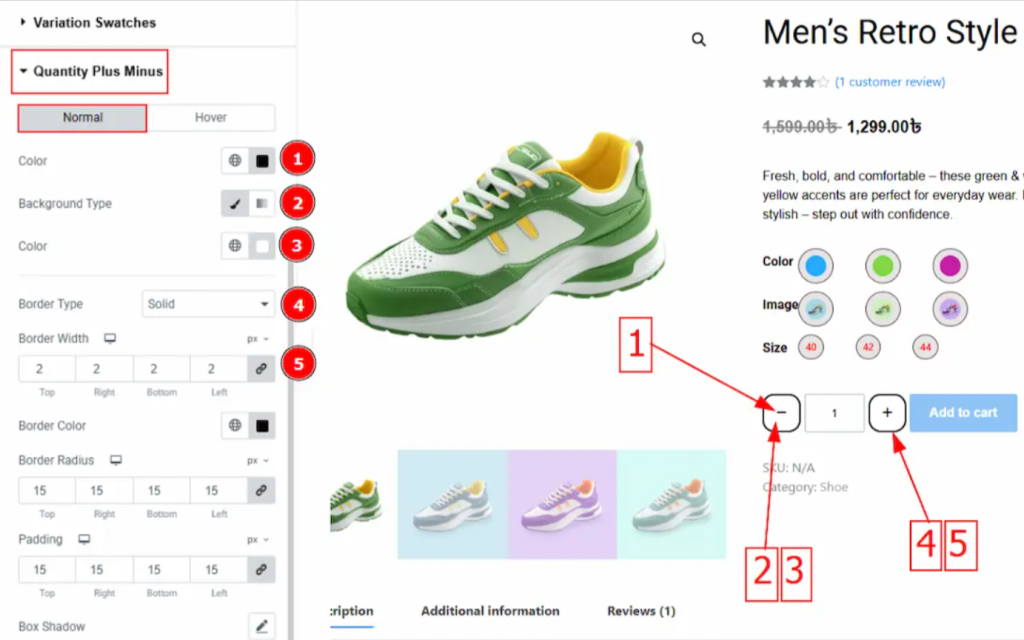The image size is (1024, 640).
Task: Open the 1 customer review link
Action: 890,82
